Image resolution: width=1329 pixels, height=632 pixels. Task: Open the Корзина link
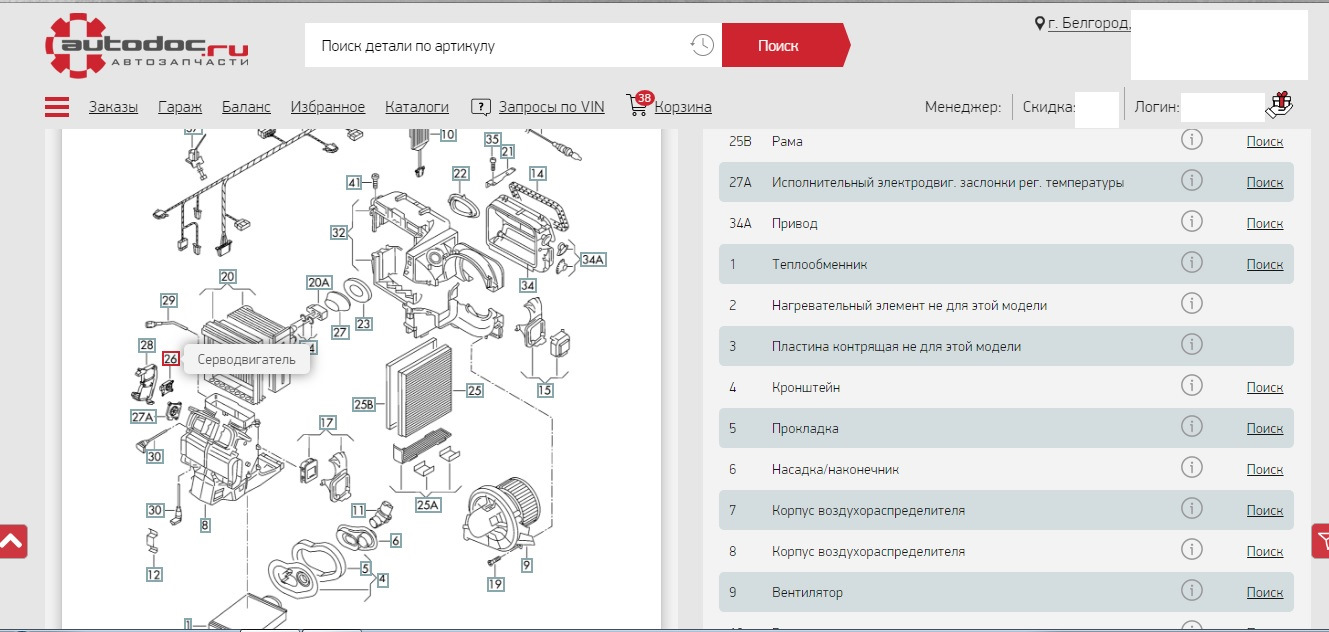click(x=684, y=107)
